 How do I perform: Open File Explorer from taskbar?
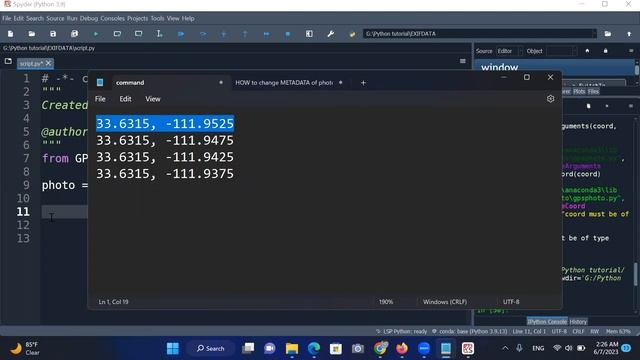coord(292,349)
